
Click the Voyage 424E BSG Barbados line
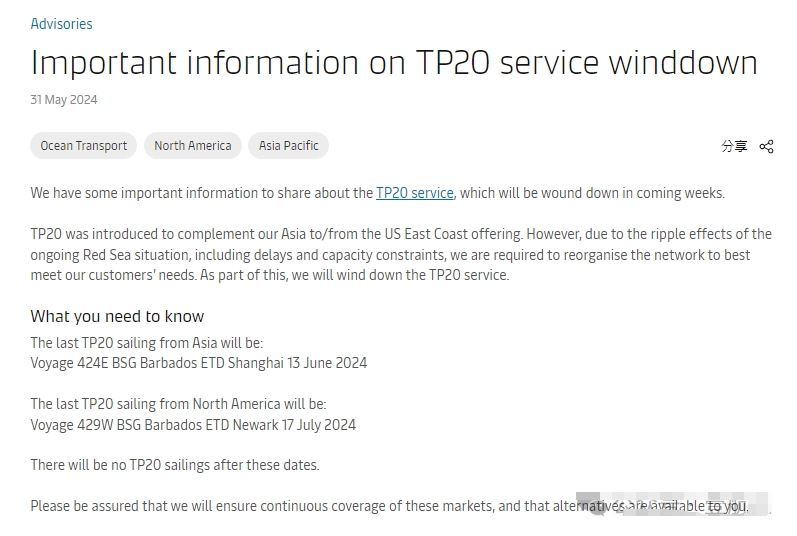pyautogui.click(x=198, y=363)
